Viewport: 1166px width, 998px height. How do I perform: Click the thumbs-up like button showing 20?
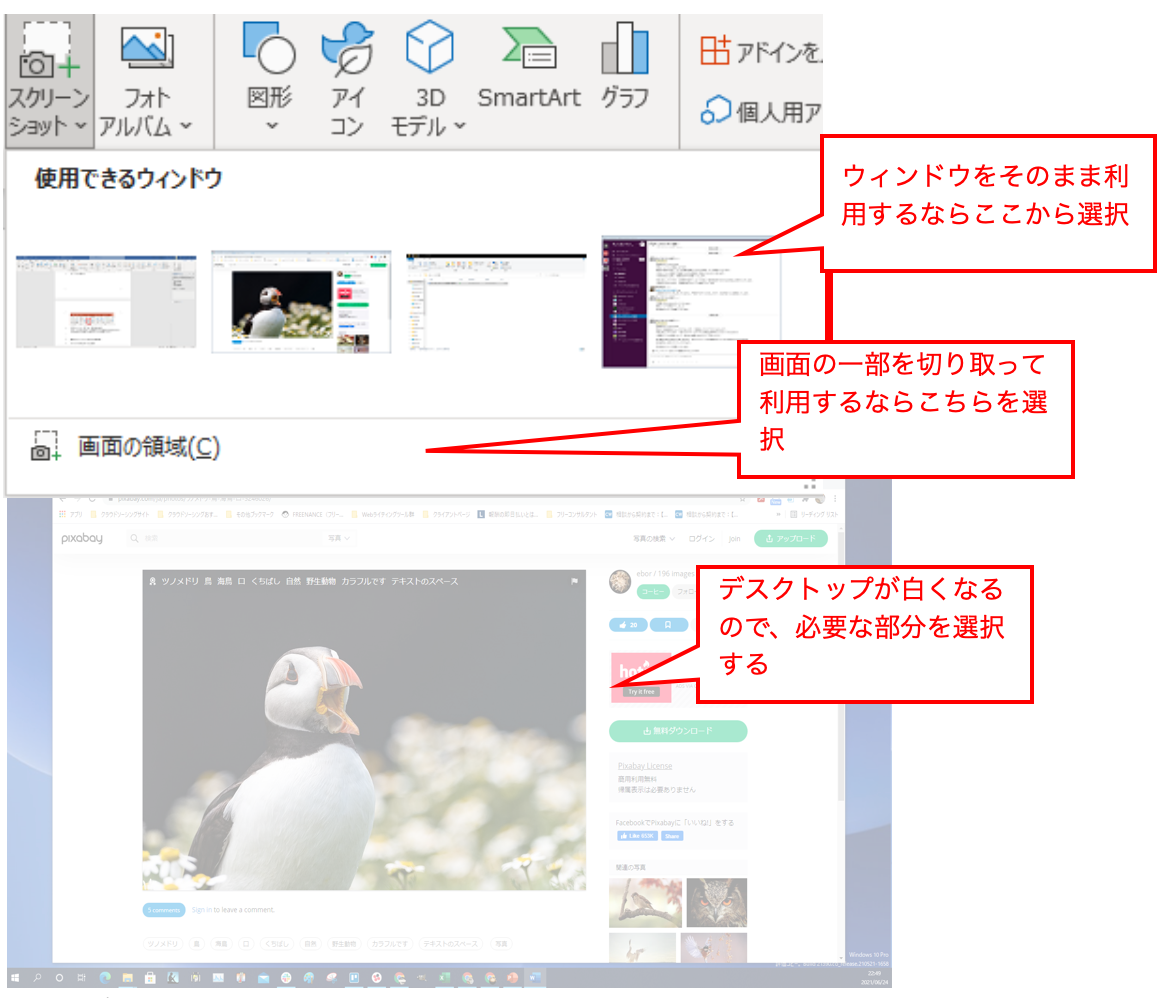[x=628, y=625]
